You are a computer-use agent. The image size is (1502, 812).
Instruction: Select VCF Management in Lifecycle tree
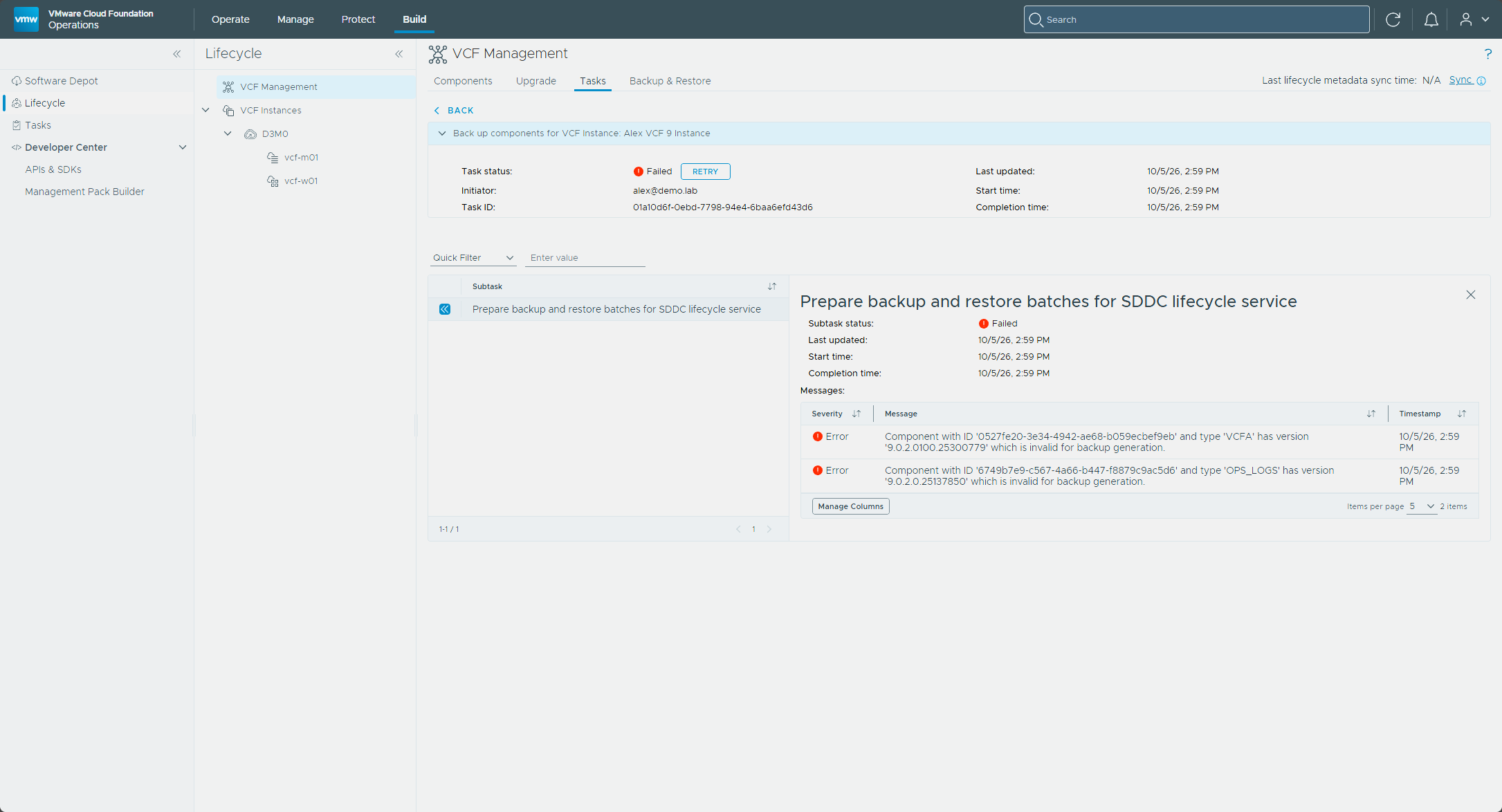316,87
